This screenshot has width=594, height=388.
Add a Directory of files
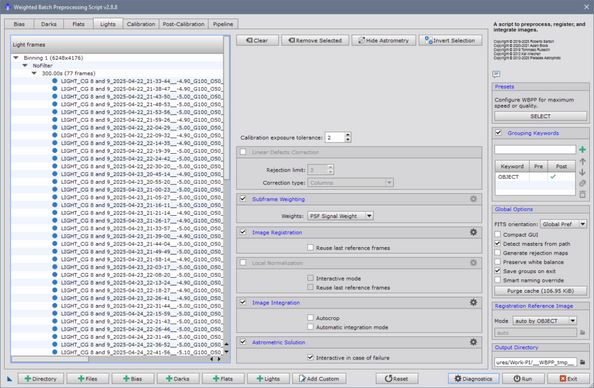pos(41,379)
